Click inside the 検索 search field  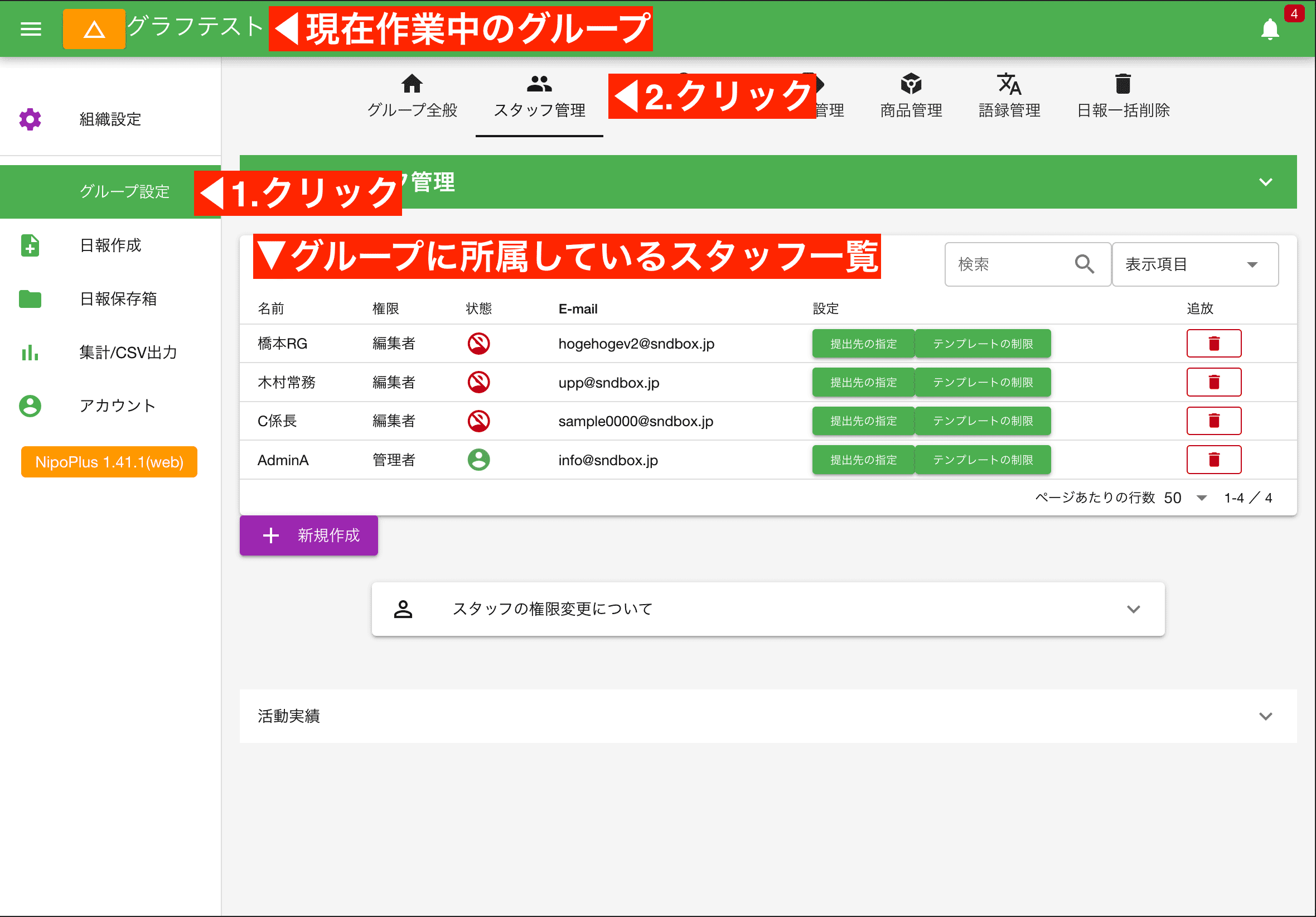coord(1014,264)
